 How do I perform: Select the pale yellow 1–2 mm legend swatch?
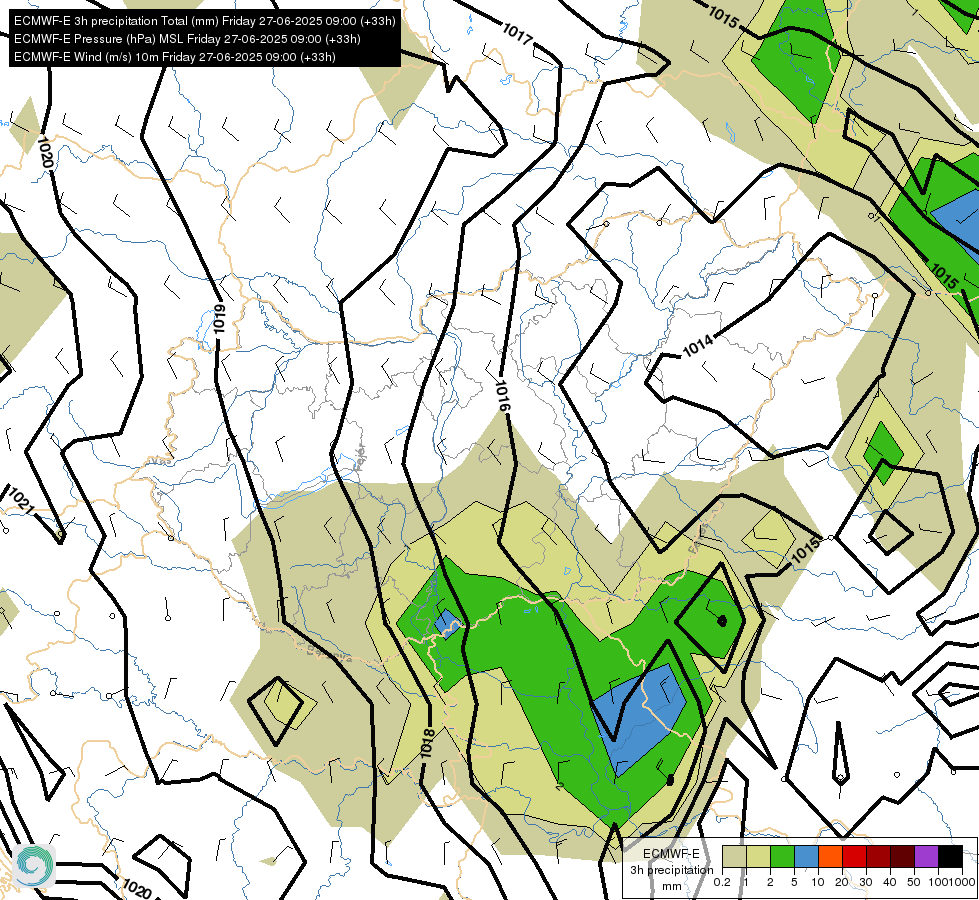tap(758, 856)
